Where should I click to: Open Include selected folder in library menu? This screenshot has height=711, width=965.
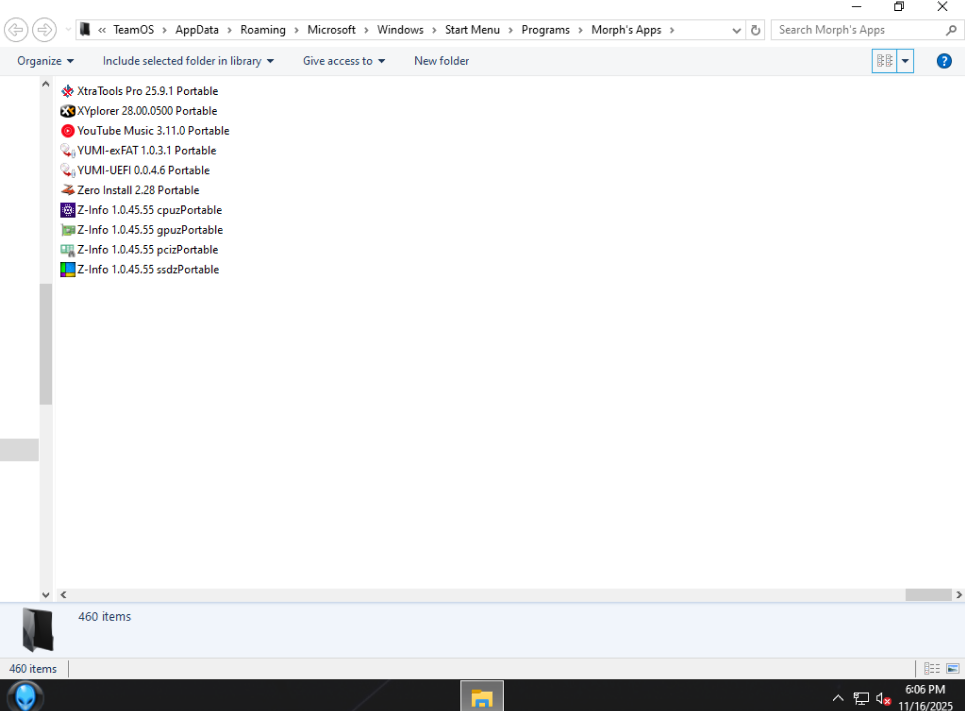point(188,61)
